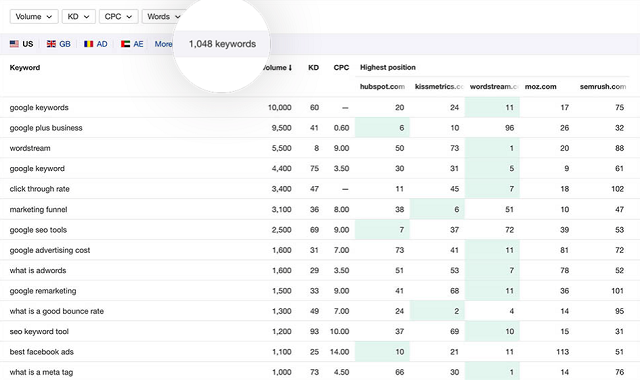640x380 pixels.
Task: Click the wordstream column header
Action: point(494,87)
